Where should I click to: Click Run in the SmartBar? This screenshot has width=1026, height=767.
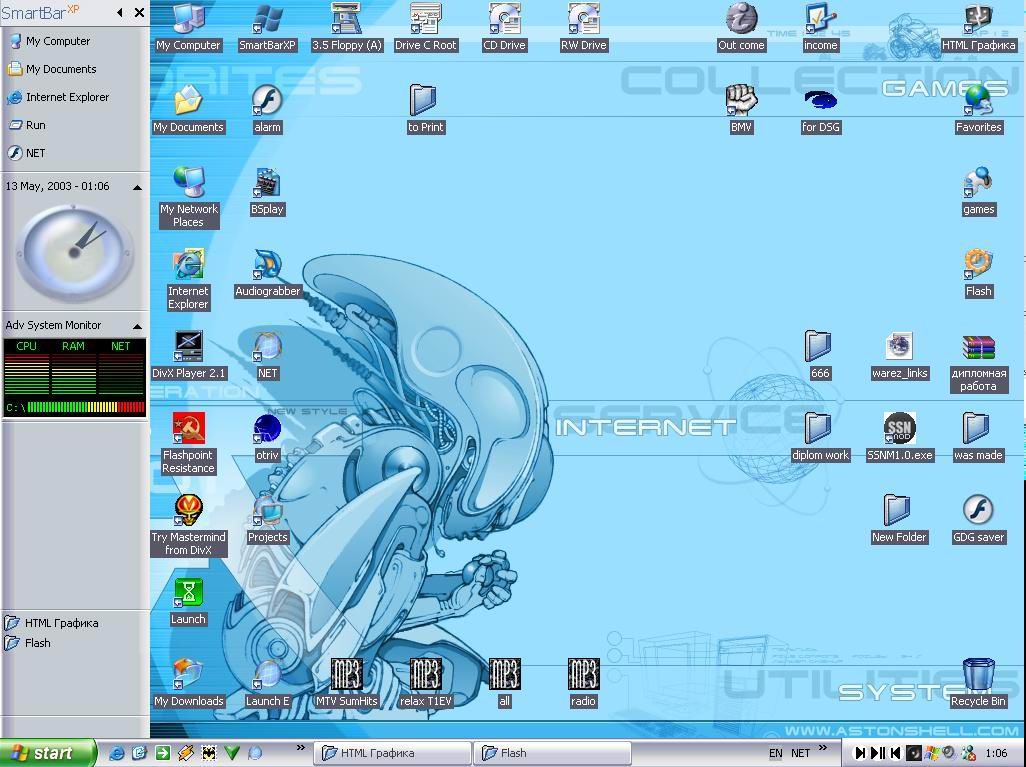coord(27,125)
